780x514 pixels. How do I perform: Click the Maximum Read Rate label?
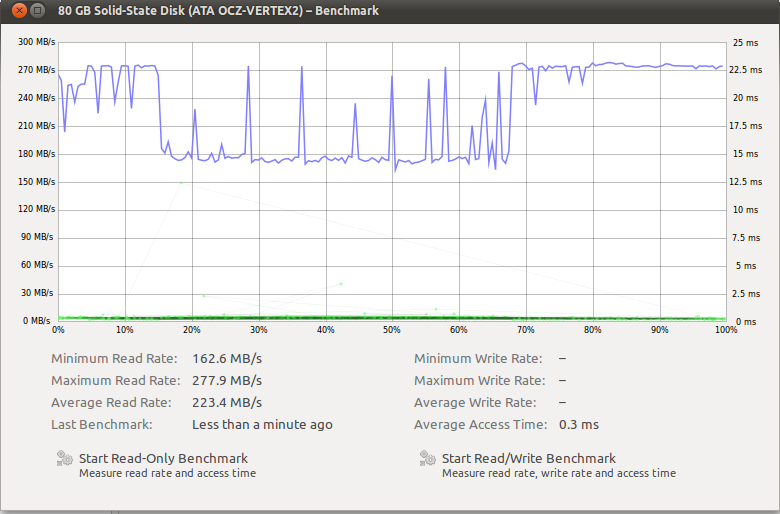(x=115, y=381)
